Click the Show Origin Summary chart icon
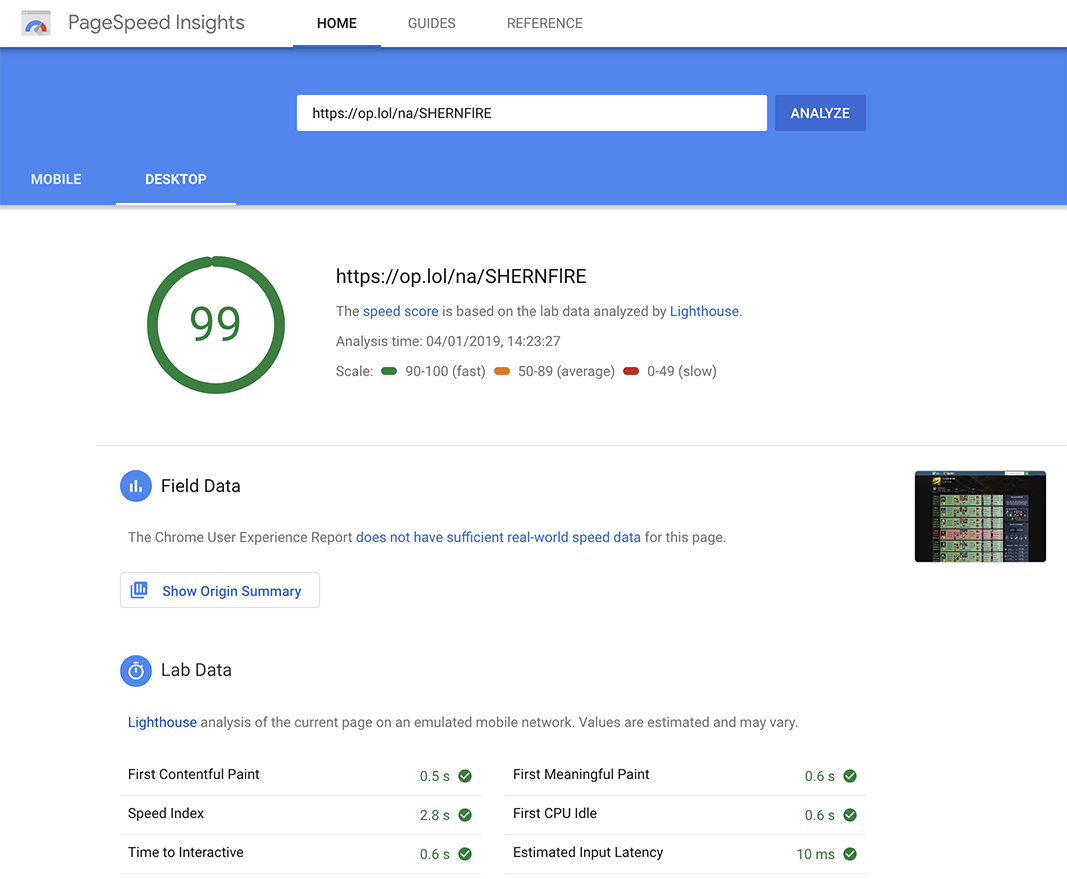 (x=139, y=590)
